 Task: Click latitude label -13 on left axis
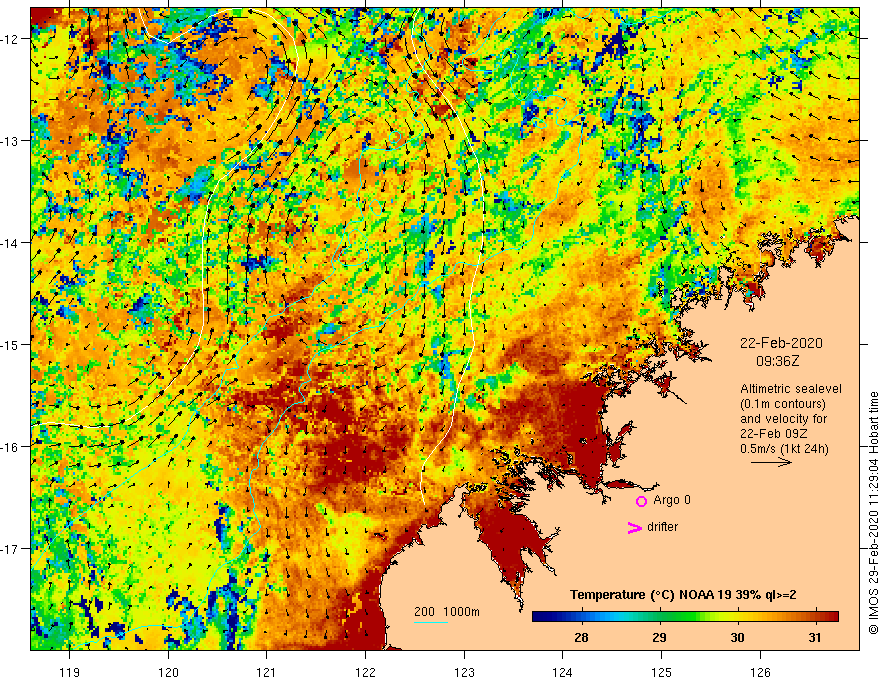pyautogui.click(x=11, y=141)
